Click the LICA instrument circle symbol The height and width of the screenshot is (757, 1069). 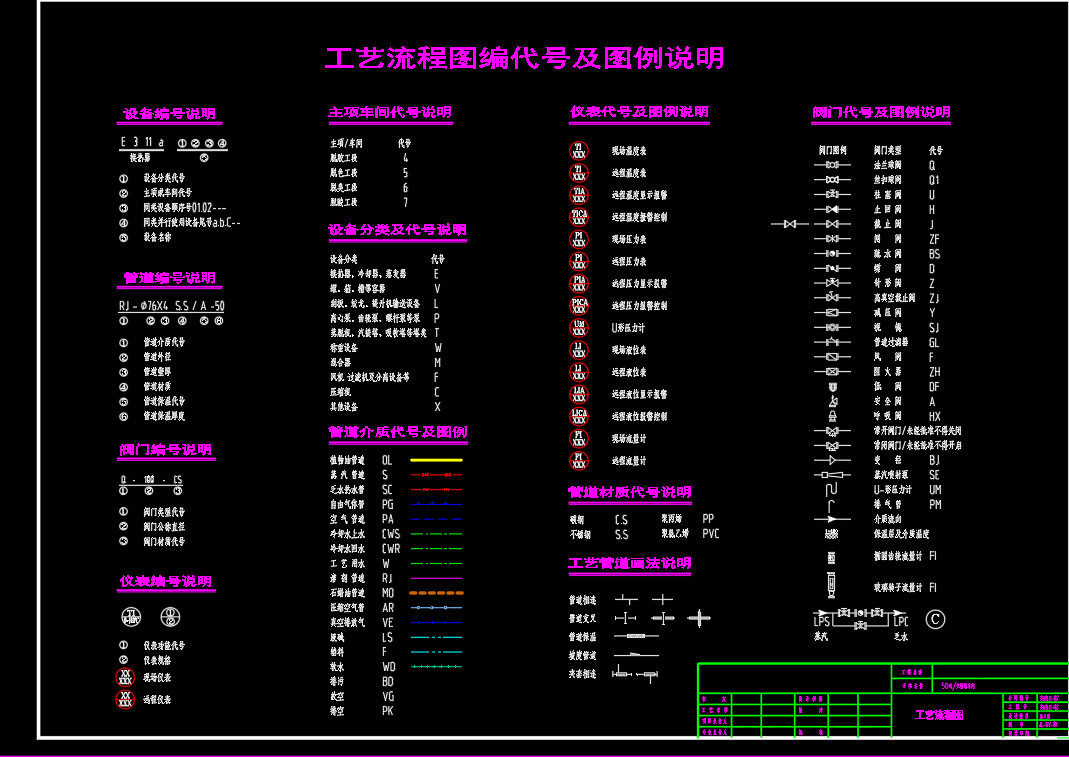[x=579, y=416]
